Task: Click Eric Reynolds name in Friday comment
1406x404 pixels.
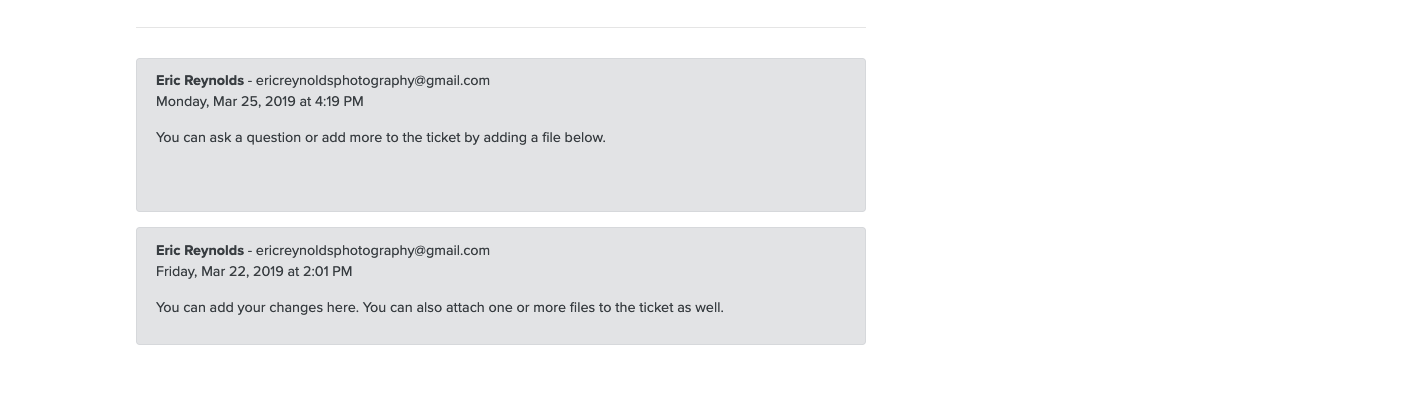Action: (x=200, y=251)
